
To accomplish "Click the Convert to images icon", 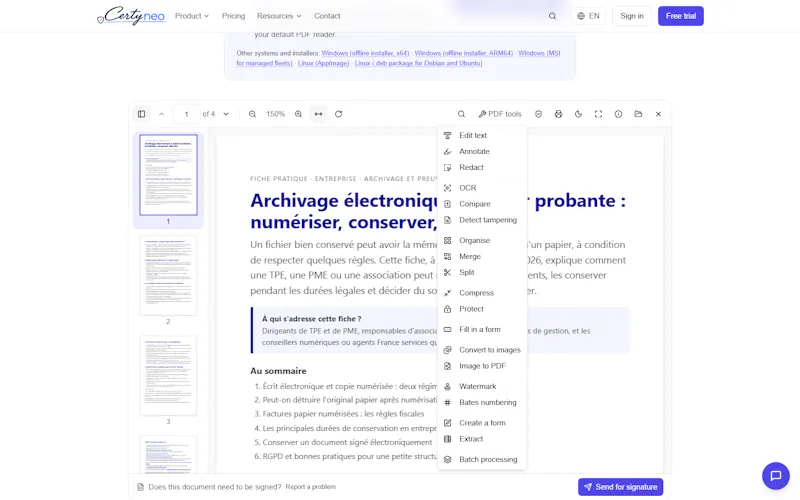I will (447, 350).
